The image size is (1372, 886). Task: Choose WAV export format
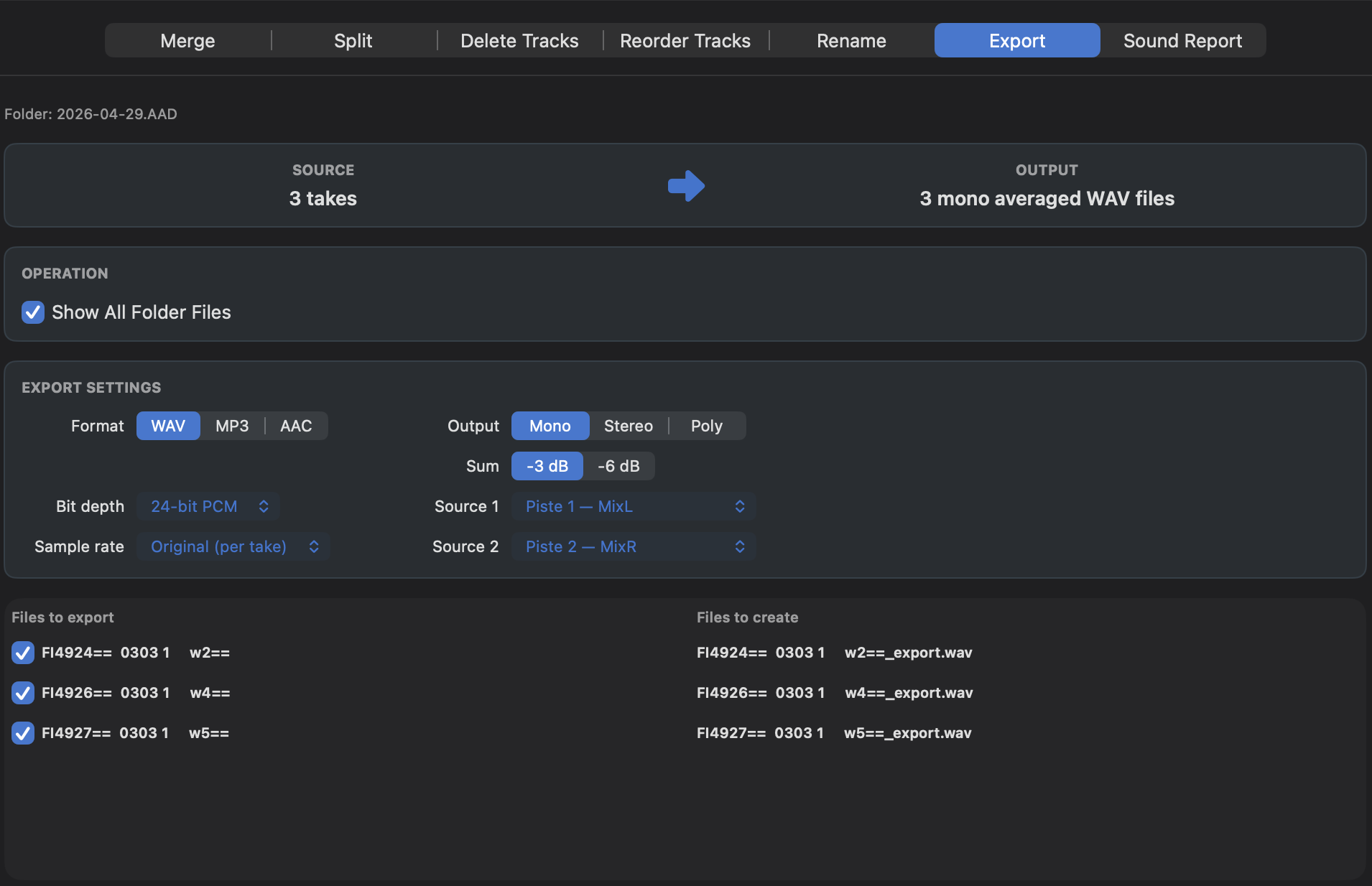(168, 426)
